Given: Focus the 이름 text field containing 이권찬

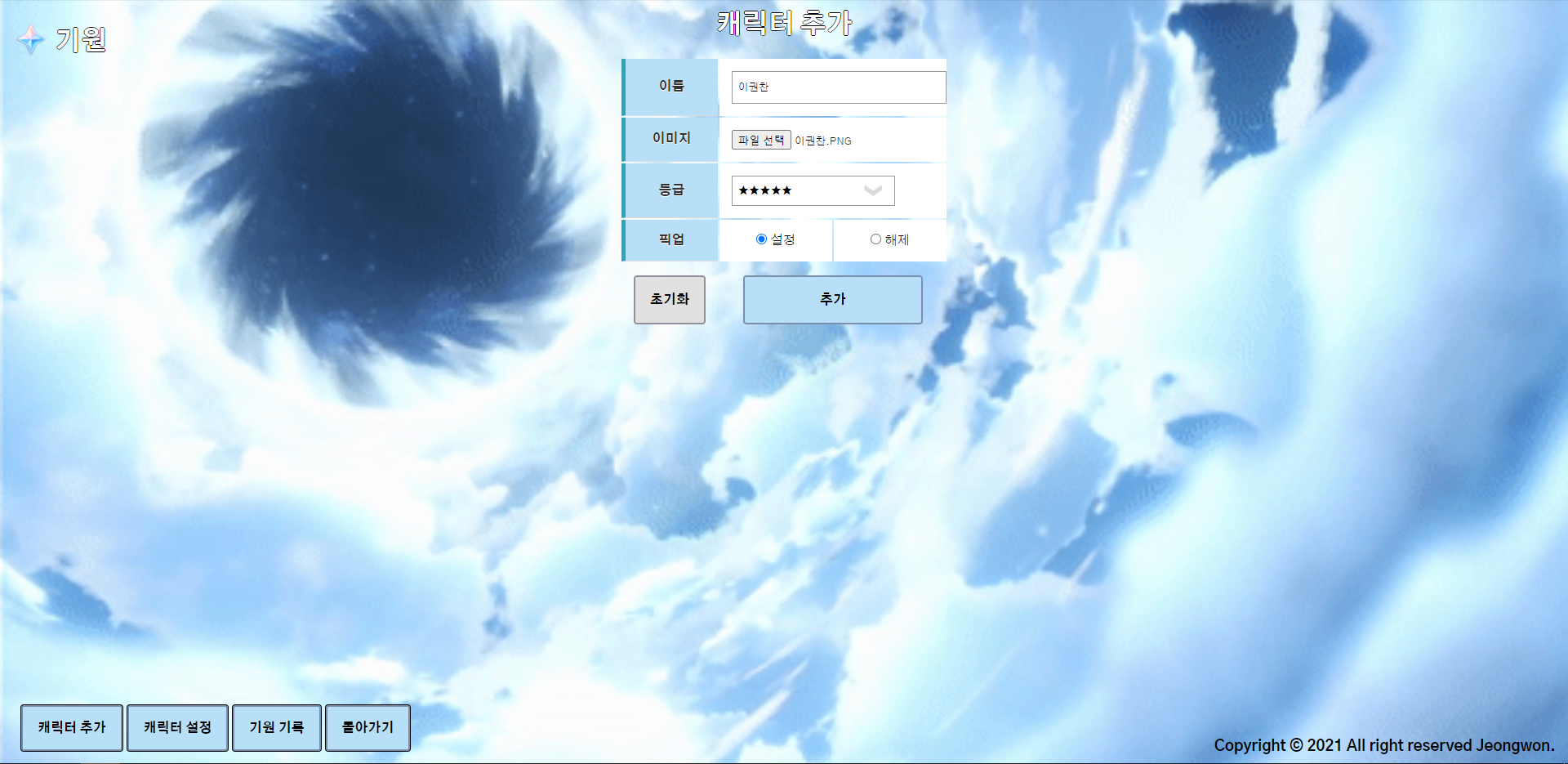Looking at the screenshot, I should [x=839, y=87].
